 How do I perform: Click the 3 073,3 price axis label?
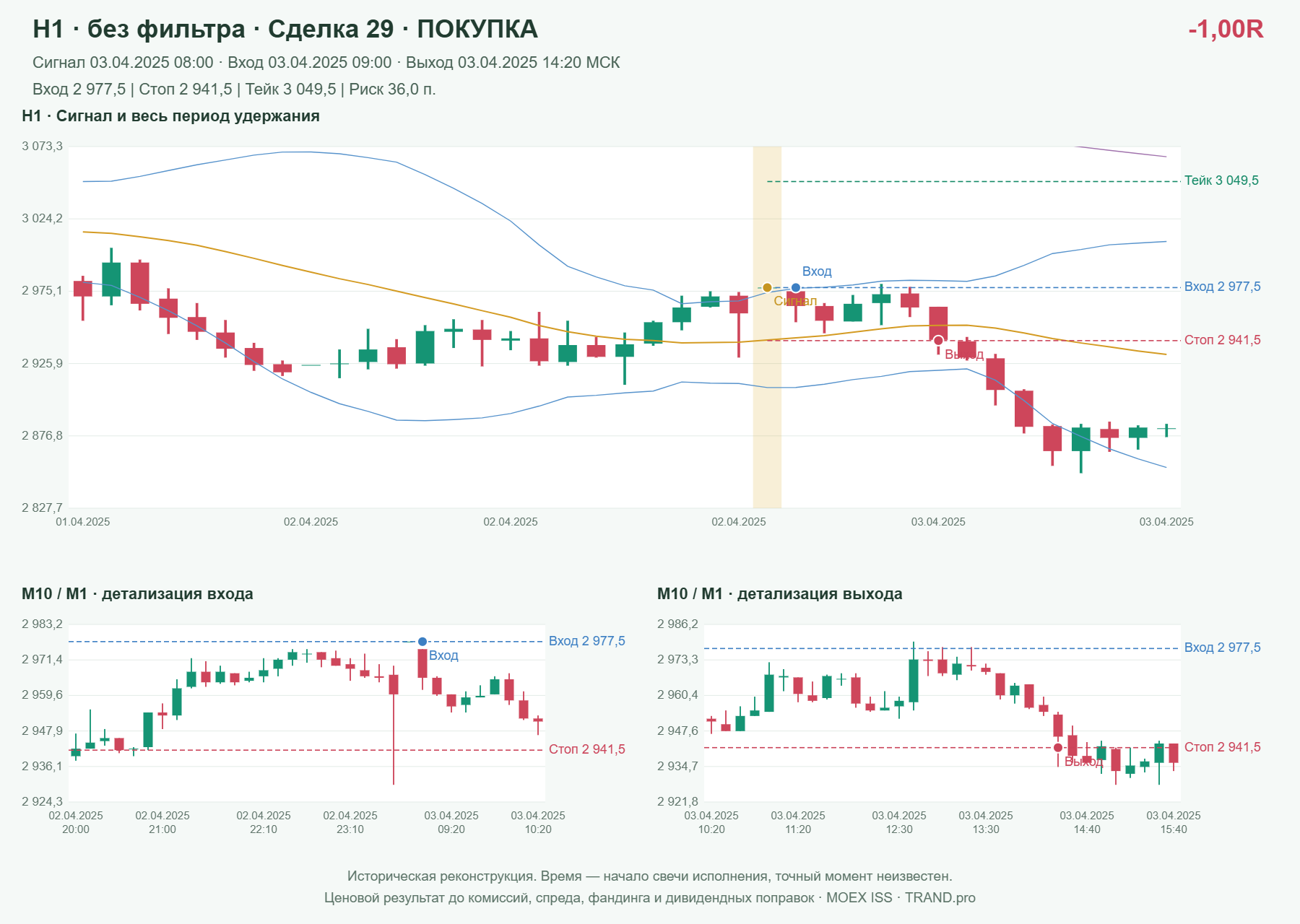[x=42, y=147]
